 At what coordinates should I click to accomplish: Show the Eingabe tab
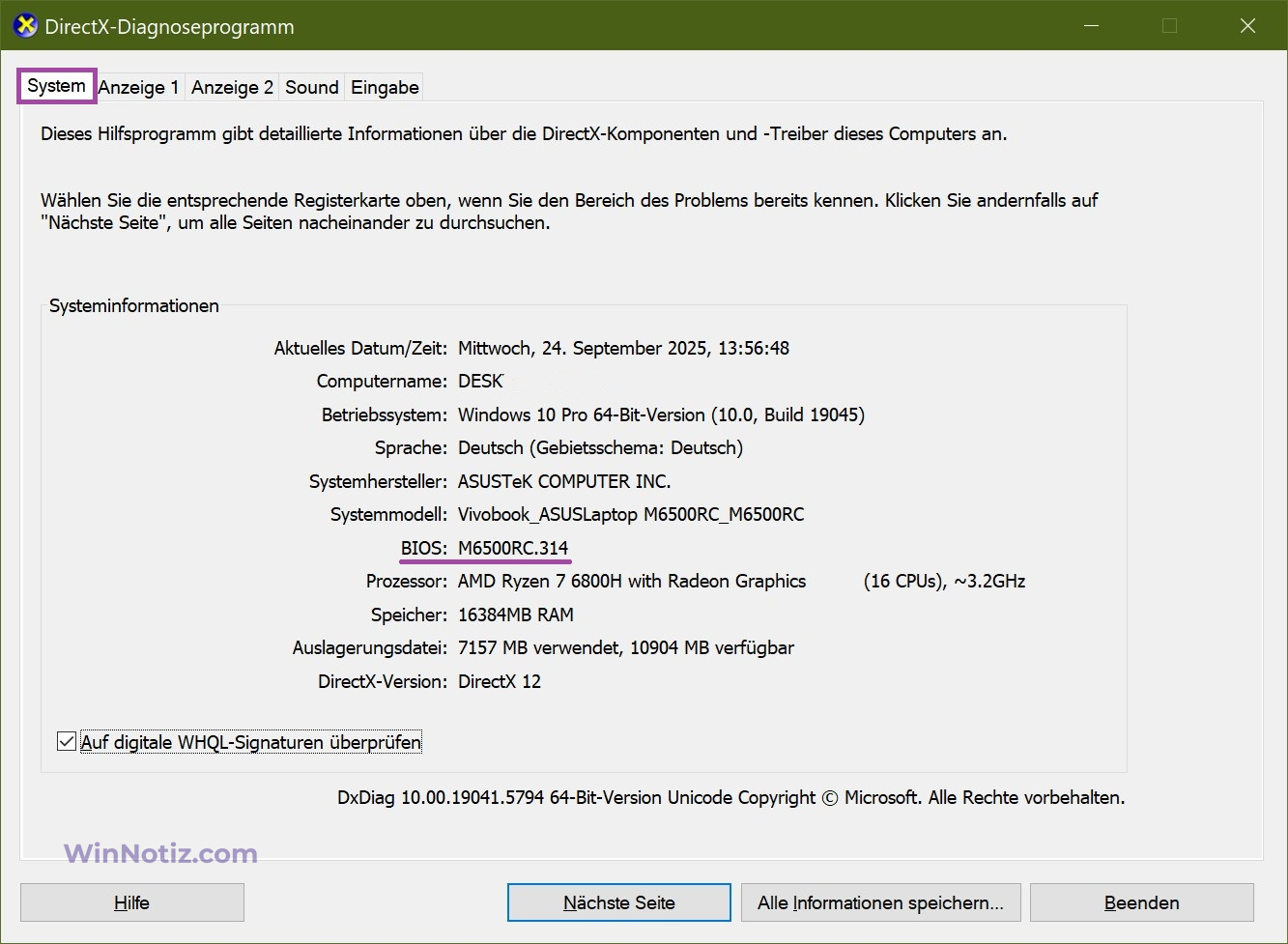click(385, 87)
